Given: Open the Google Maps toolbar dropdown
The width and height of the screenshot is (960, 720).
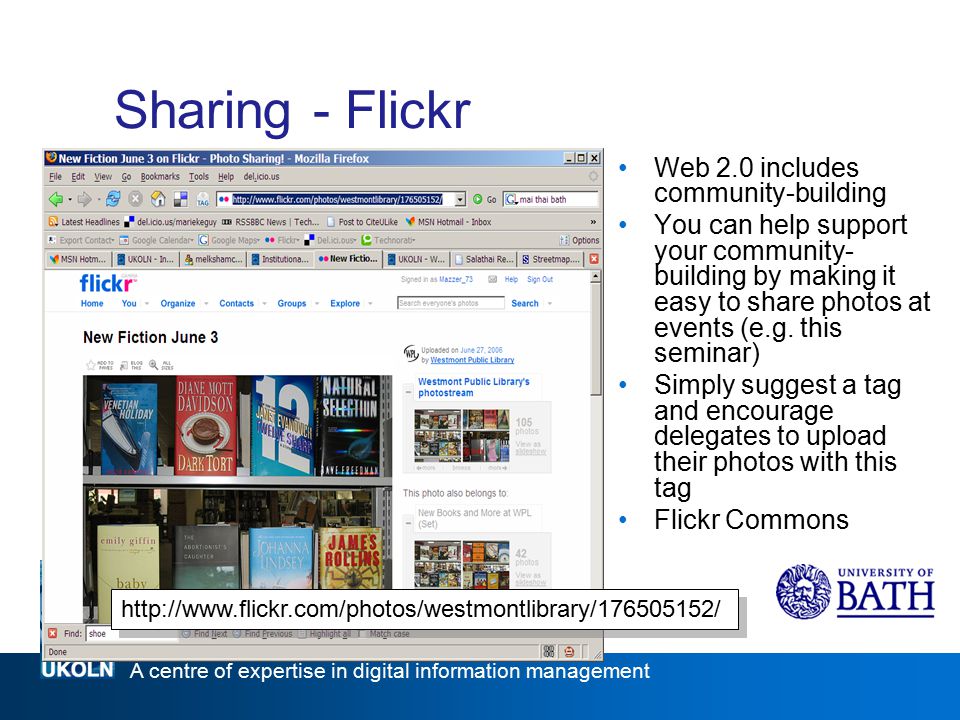Looking at the screenshot, I should pyautogui.click(x=229, y=240).
